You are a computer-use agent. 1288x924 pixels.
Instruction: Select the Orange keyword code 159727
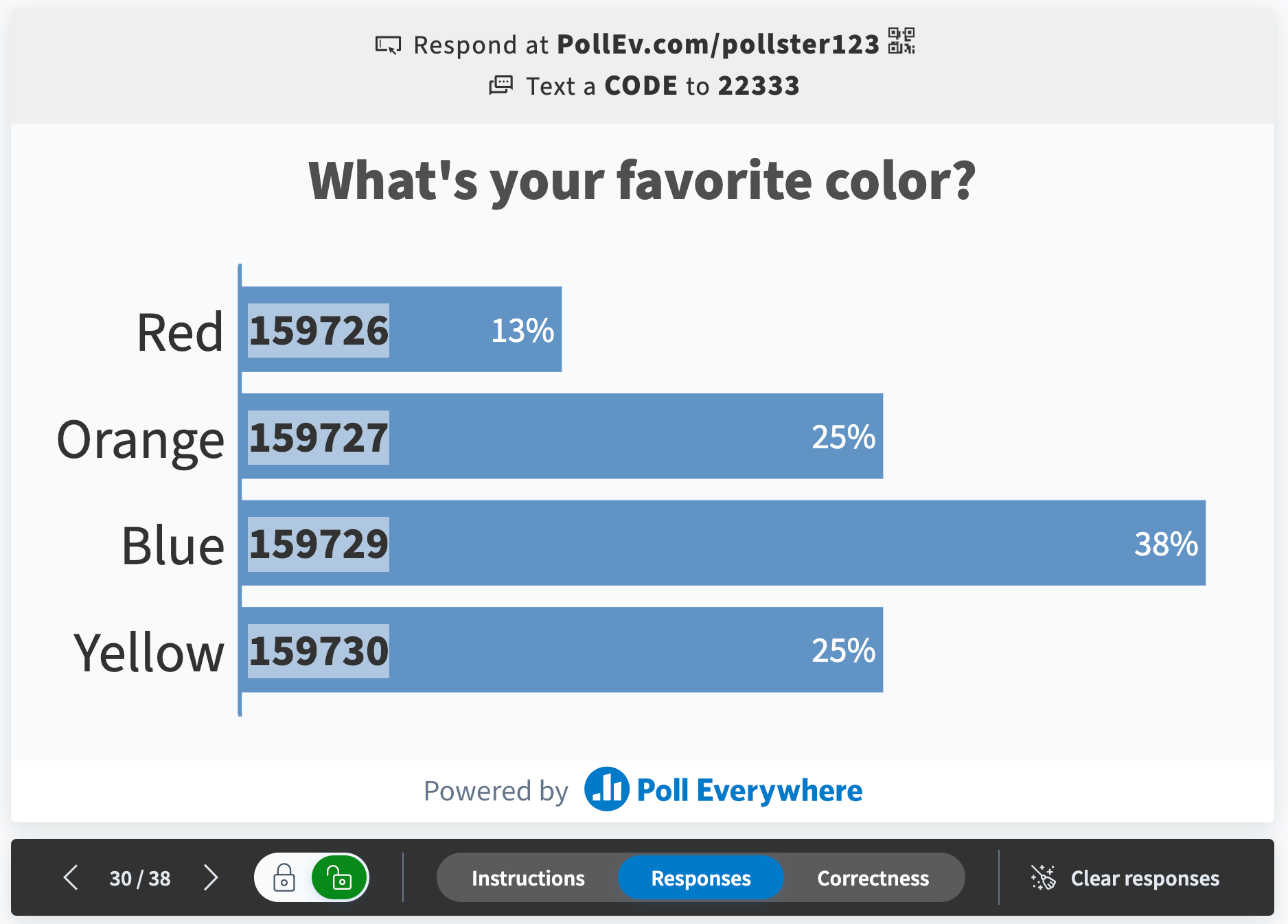pyautogui.click(x=319, y=437)
